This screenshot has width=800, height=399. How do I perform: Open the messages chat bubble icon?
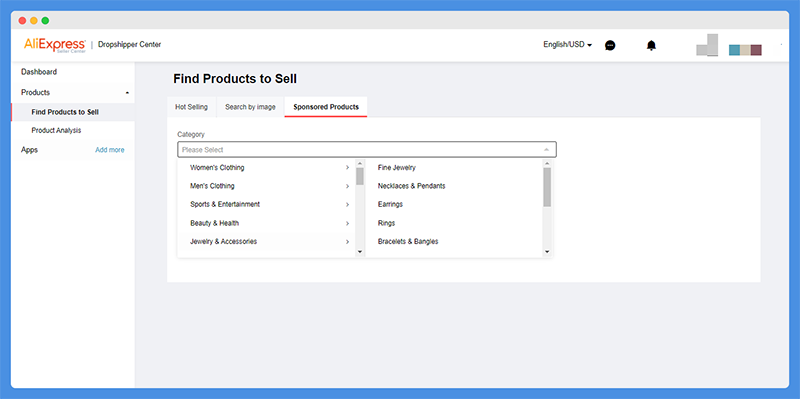pos(610,45)
